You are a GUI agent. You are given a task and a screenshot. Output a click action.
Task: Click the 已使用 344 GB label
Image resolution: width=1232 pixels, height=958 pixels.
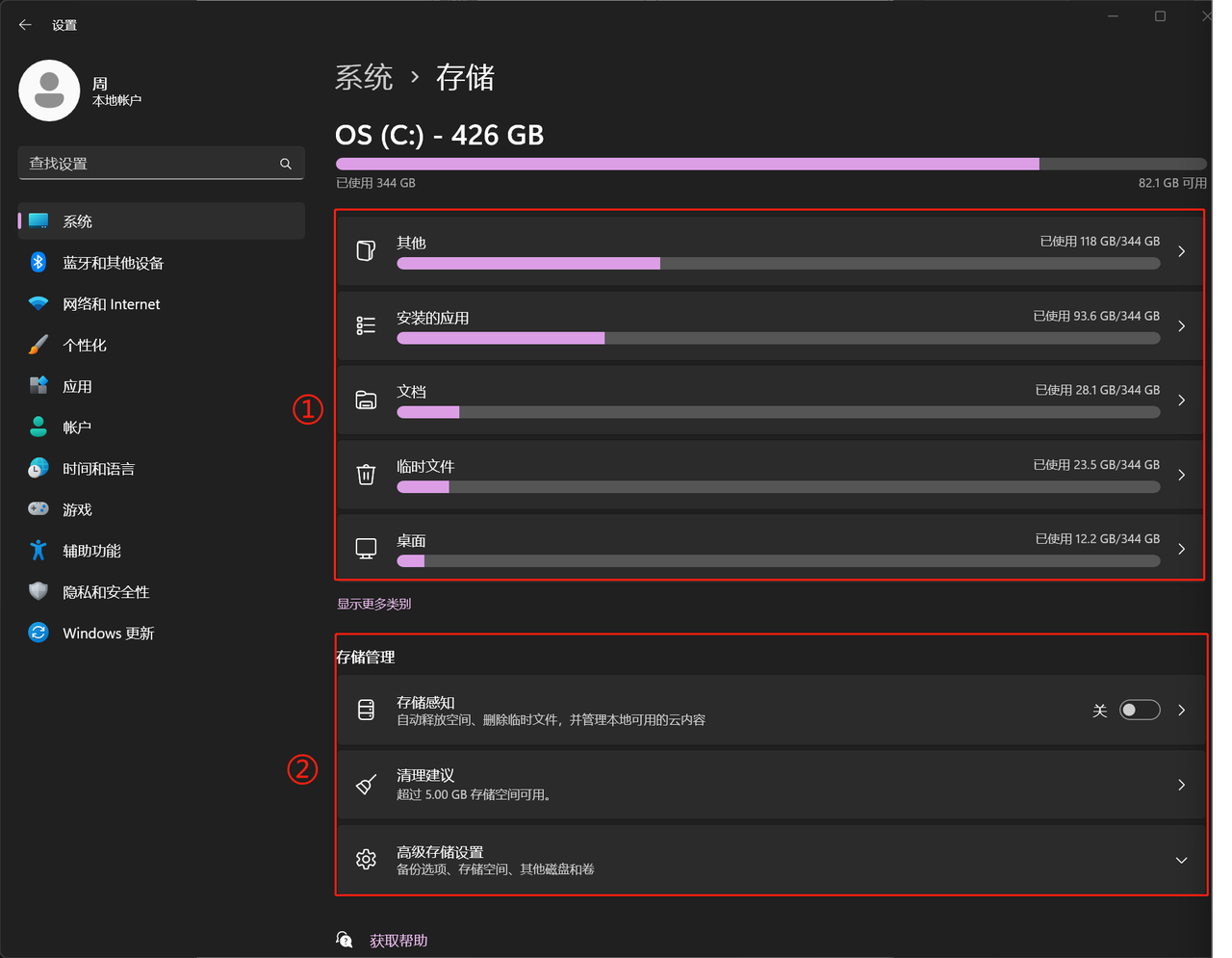375,183
